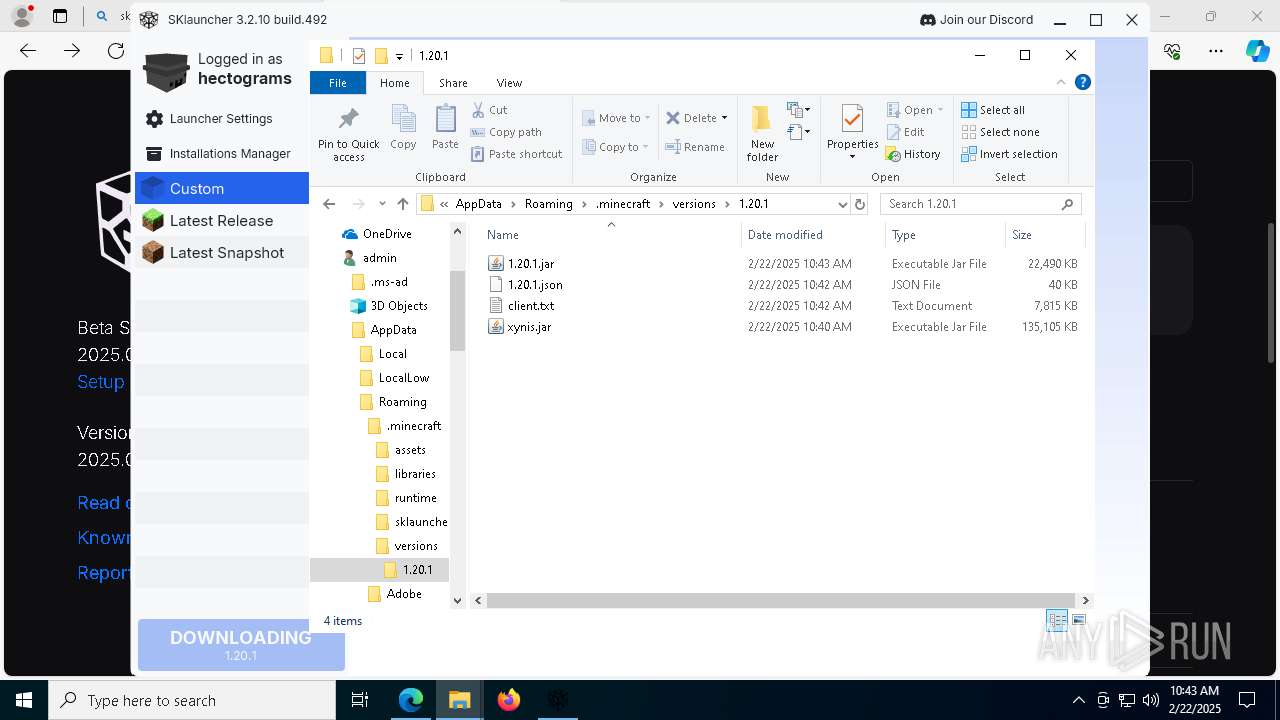This screenshot has height=720, width=1280.
Task: Click the Edit command in Open group
Action: (x=905, y=132)
